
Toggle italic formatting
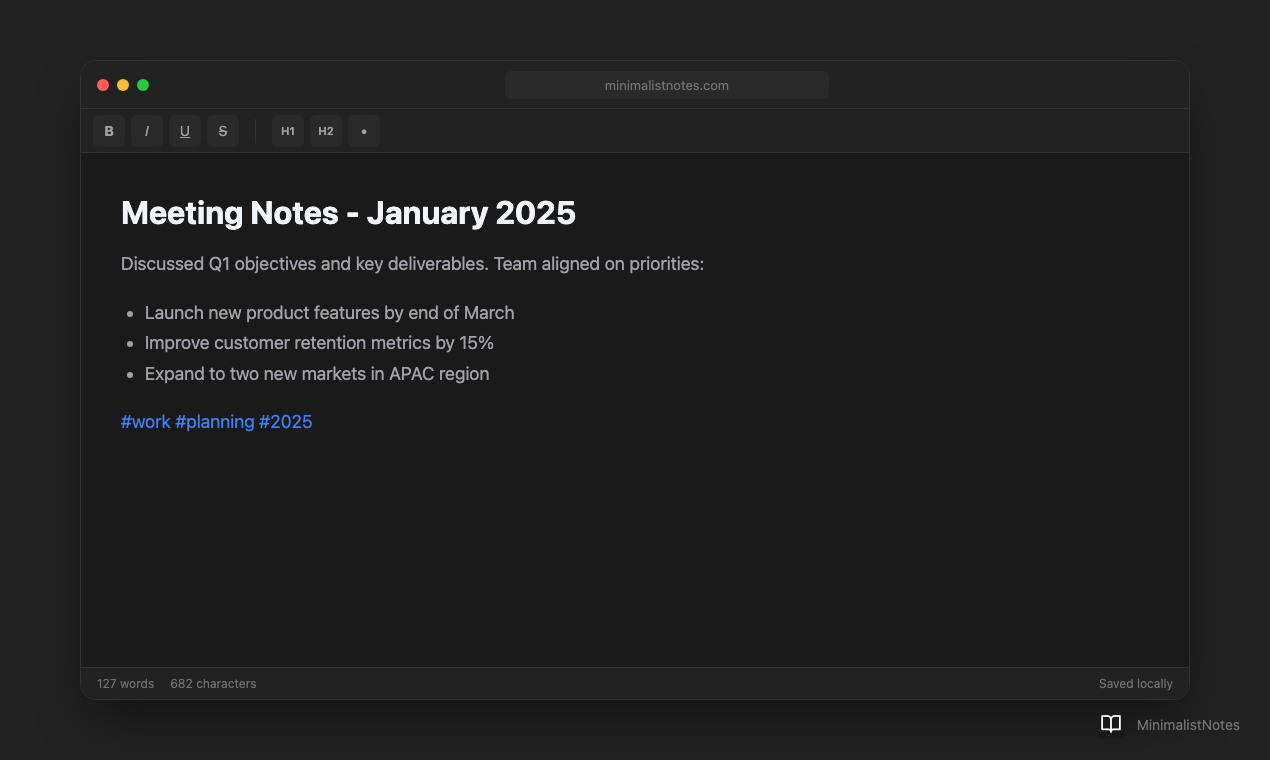pos(146,131)
